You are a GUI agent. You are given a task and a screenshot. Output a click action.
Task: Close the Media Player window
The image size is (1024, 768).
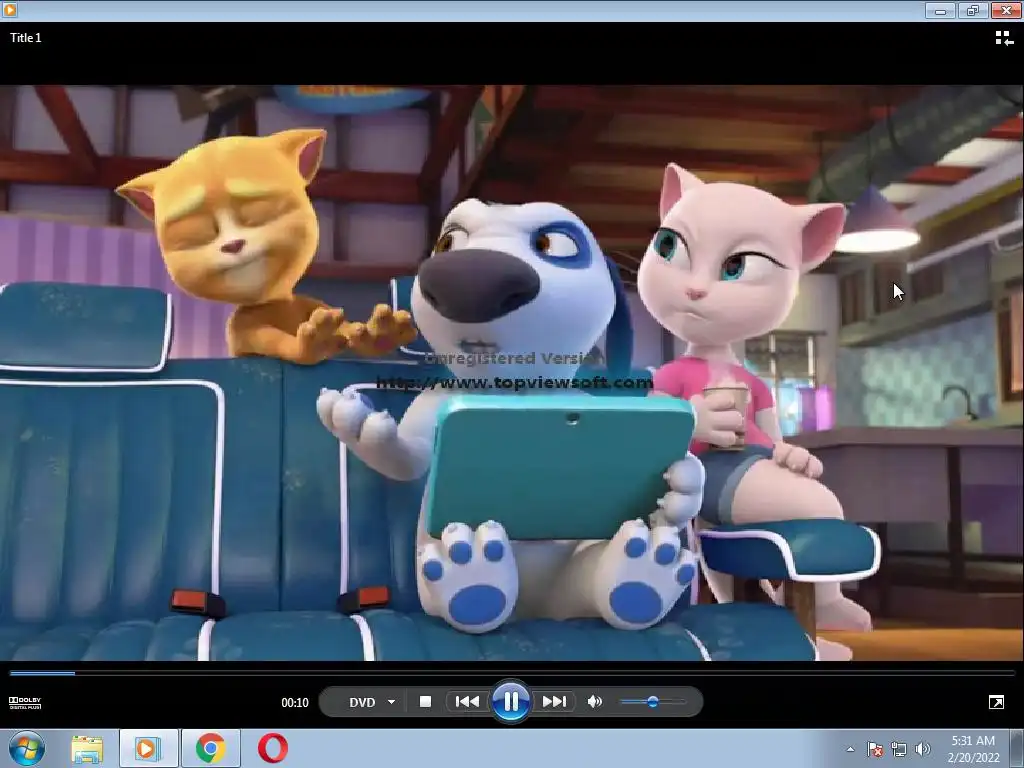tap(1006, 10)
